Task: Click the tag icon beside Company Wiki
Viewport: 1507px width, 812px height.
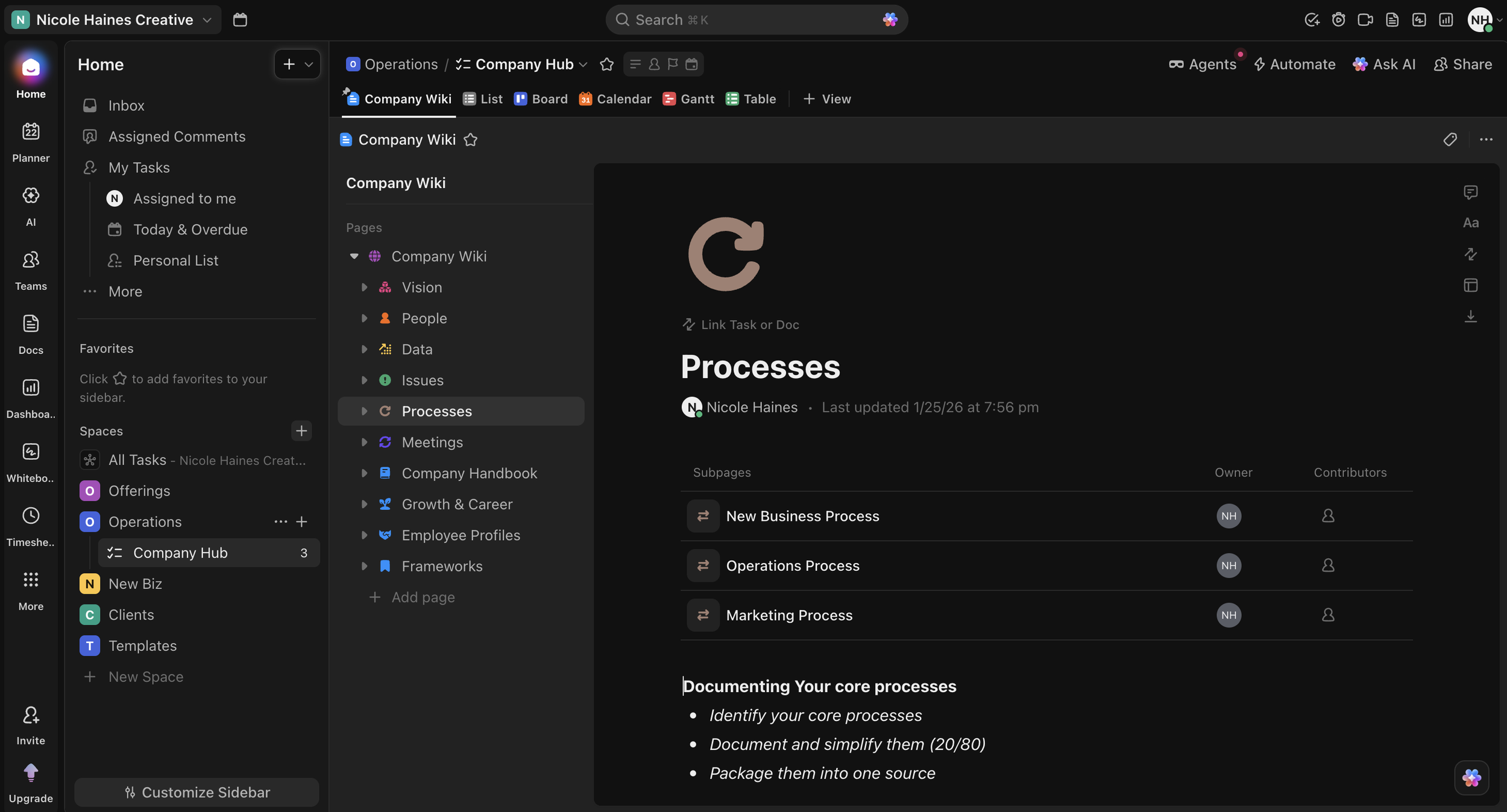Action: pyautogui.click(x=1450, y=140)
